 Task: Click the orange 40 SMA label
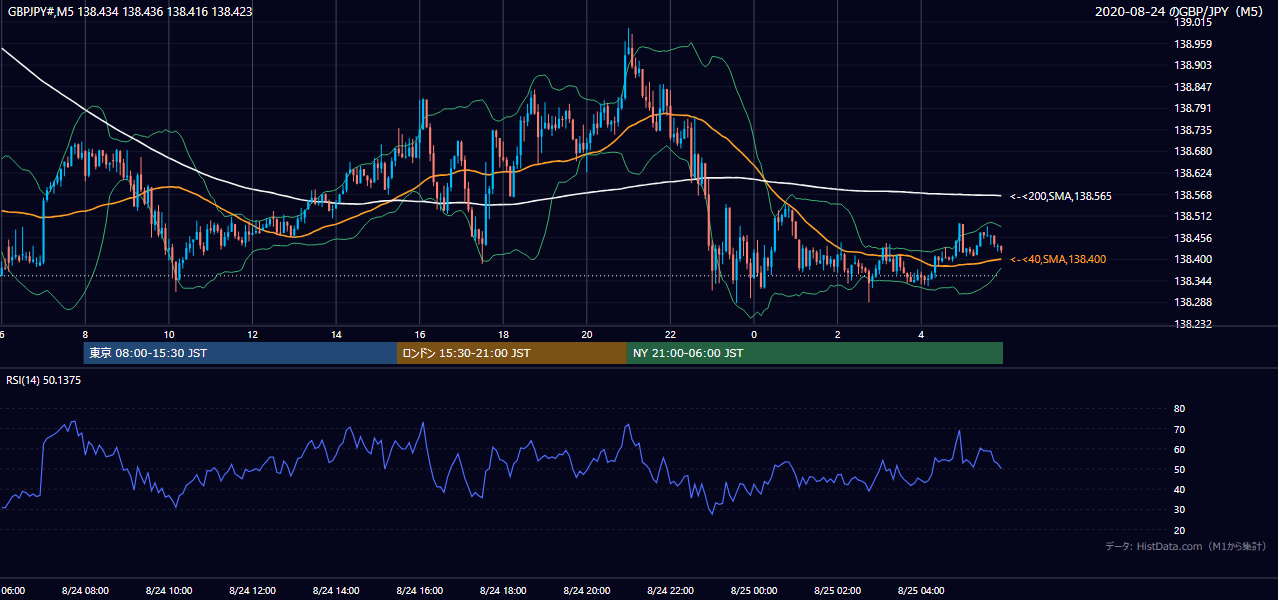[1057, 259]
